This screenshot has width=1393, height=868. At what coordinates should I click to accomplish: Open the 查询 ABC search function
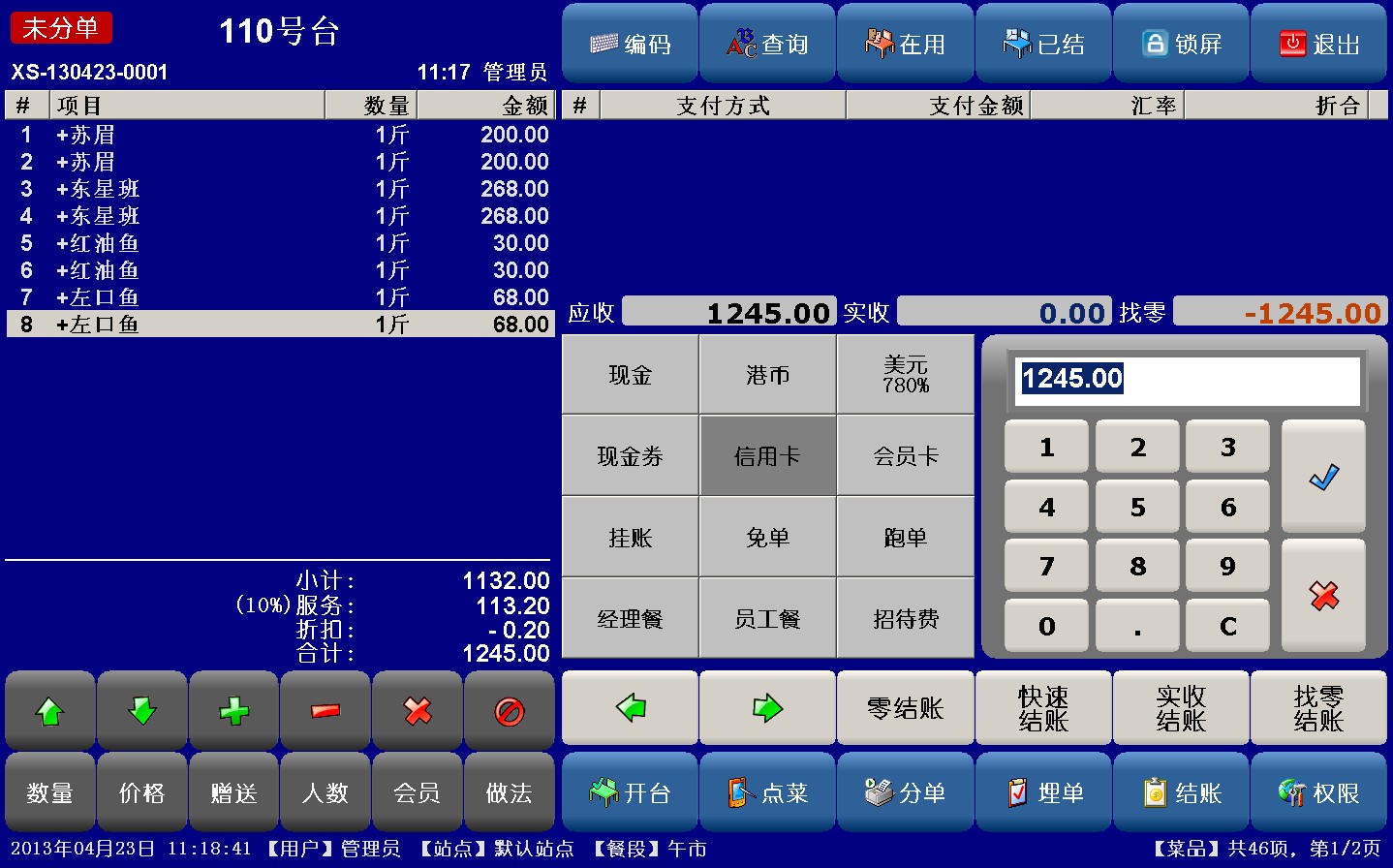click(x=767, y=43)
